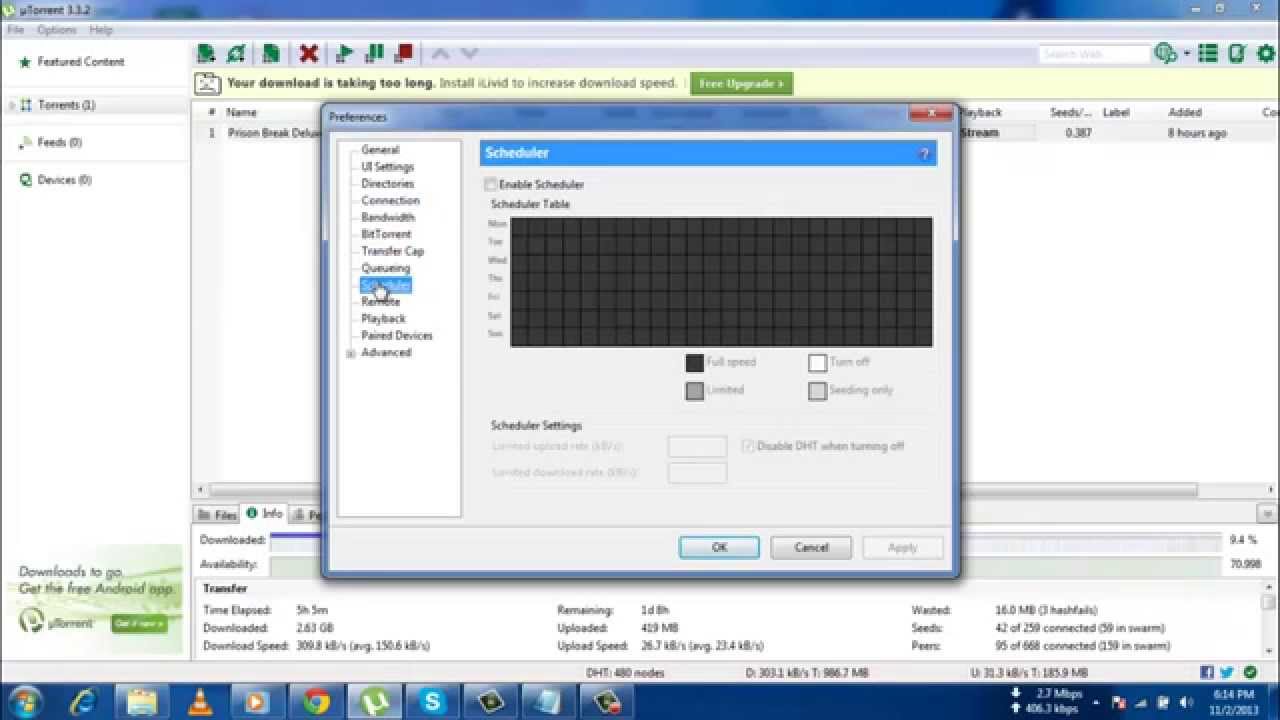Image resolution: width=1280 pixels, height=720 pixels.
Task: Click the remote/devices toolbar icon
Action: tap(1237, 54)
